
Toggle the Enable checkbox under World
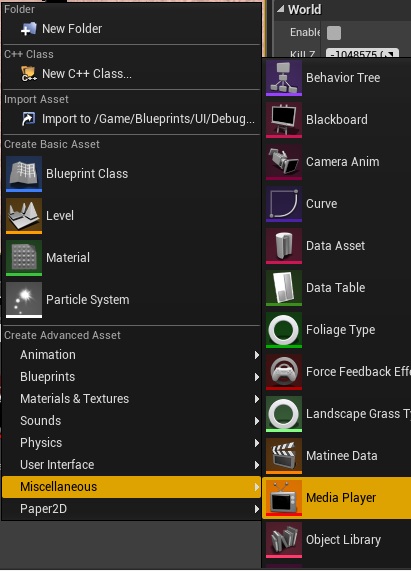[334, 33]
